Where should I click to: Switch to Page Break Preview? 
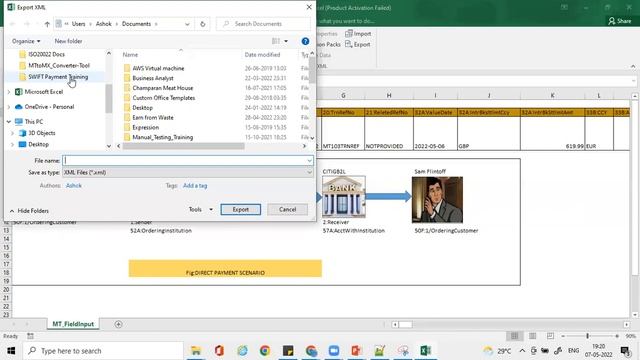tap(550, 336)
